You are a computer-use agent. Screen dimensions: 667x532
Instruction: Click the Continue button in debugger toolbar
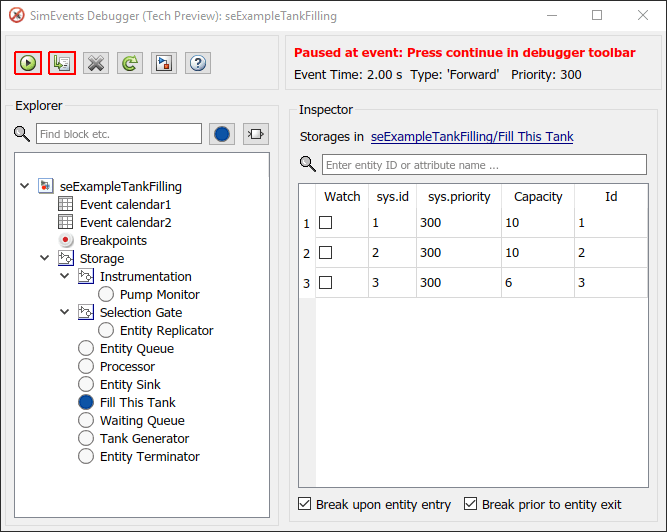28,63
